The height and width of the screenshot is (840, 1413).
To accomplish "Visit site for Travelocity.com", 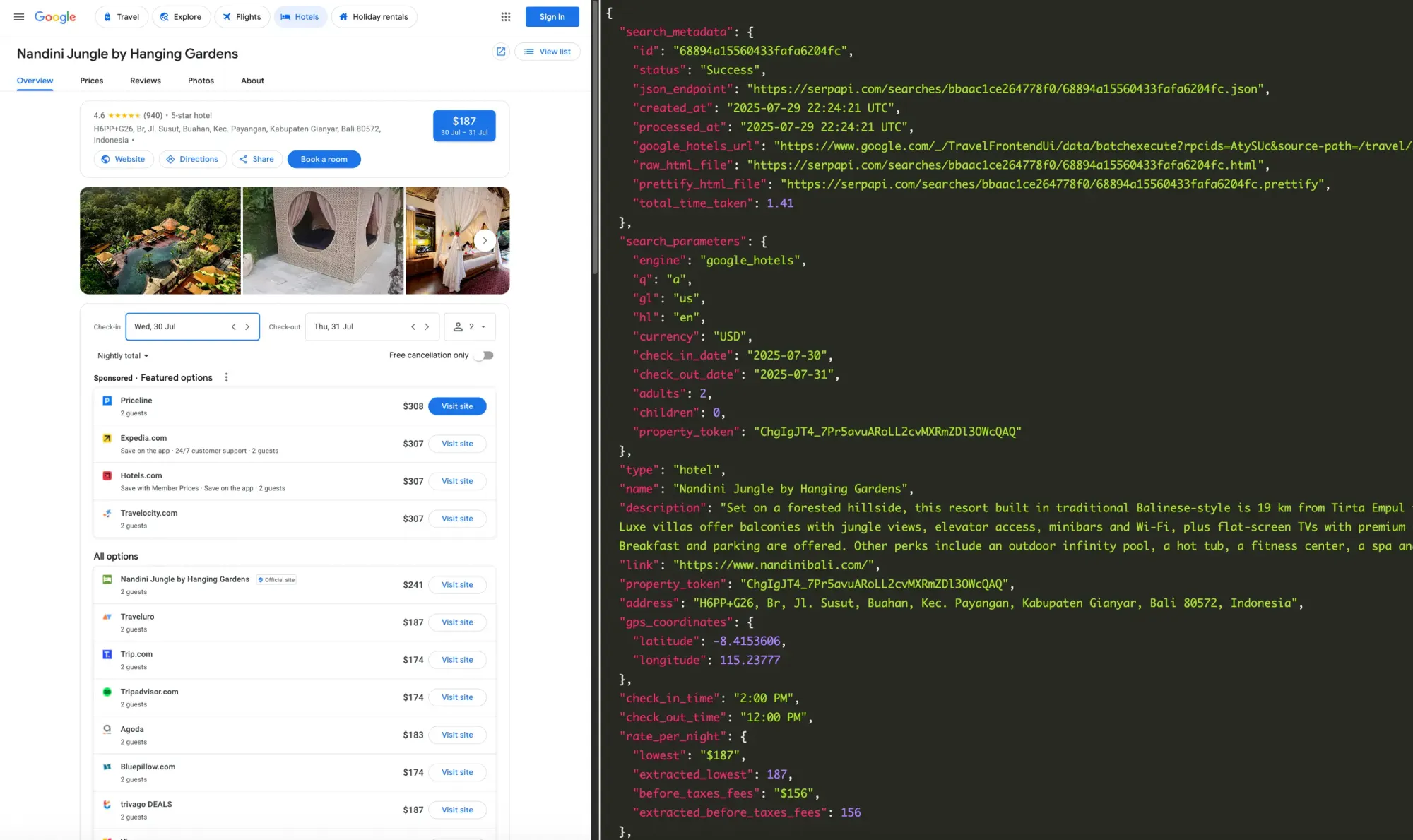I will 457,519.
